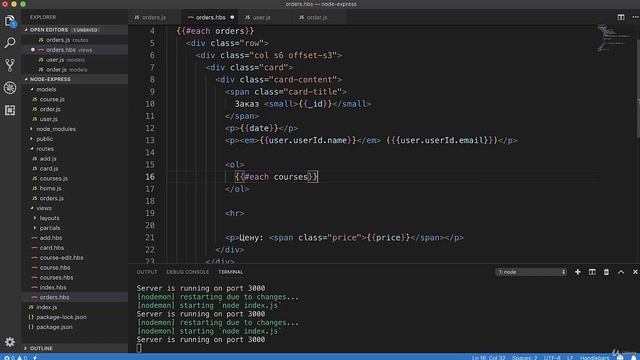Screen dimensions: 640x360
Task: Select the TERMINAL panel tab
Action: [x=230, y=272]
